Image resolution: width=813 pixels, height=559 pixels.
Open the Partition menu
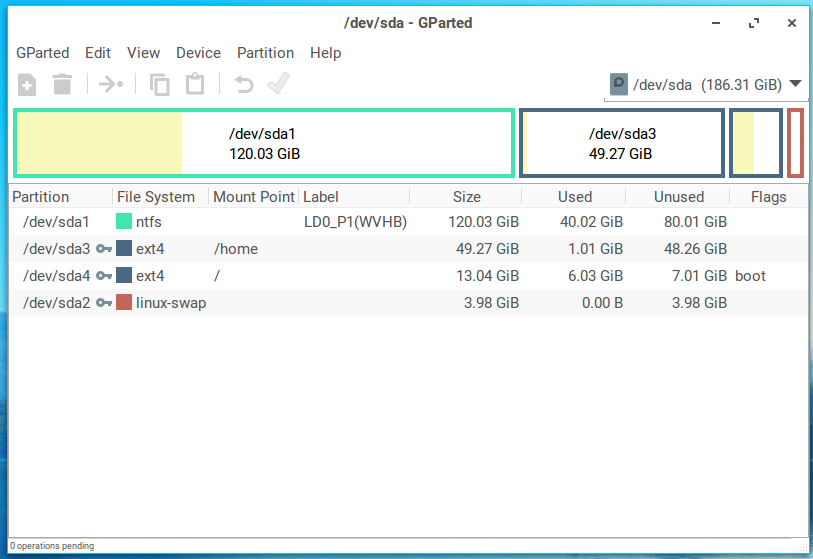[x=265, y=53]
